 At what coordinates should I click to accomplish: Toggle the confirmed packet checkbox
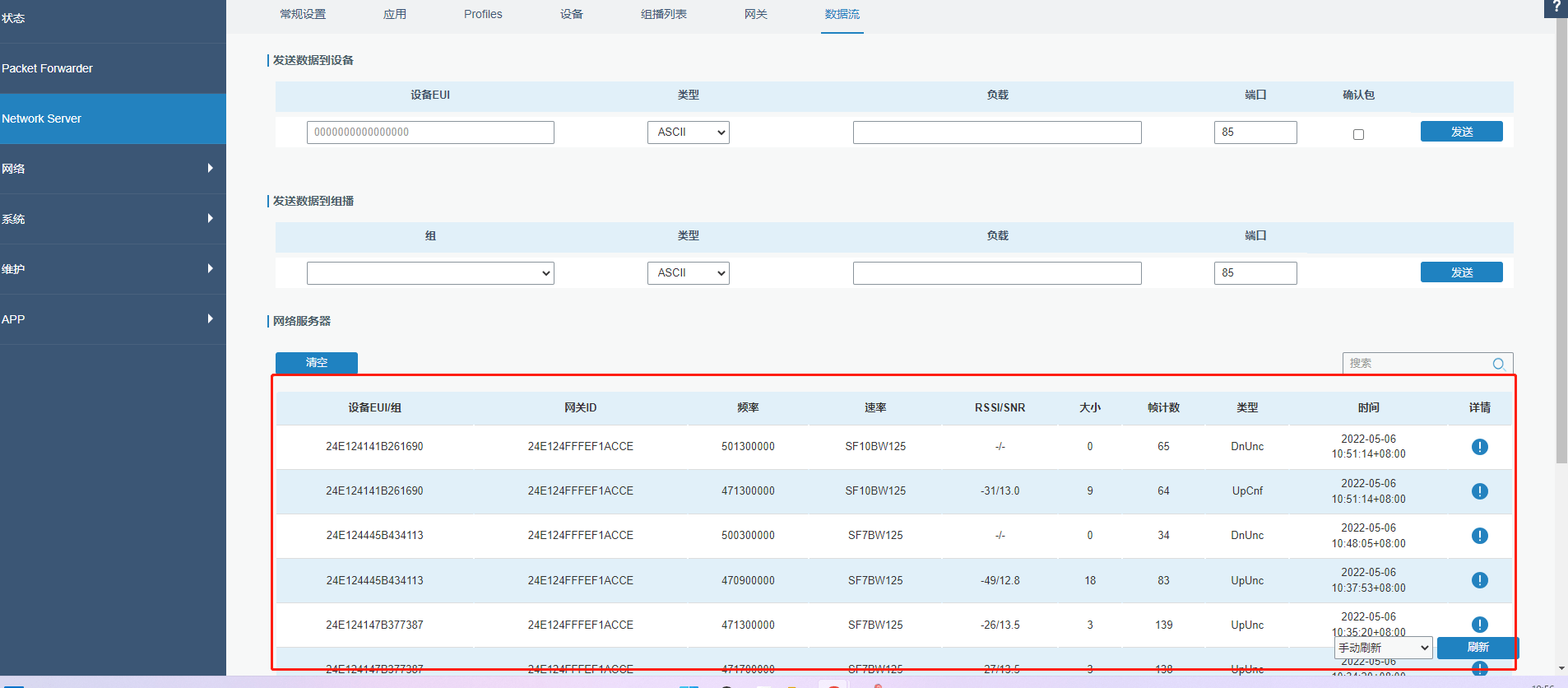coord(1358,134)
